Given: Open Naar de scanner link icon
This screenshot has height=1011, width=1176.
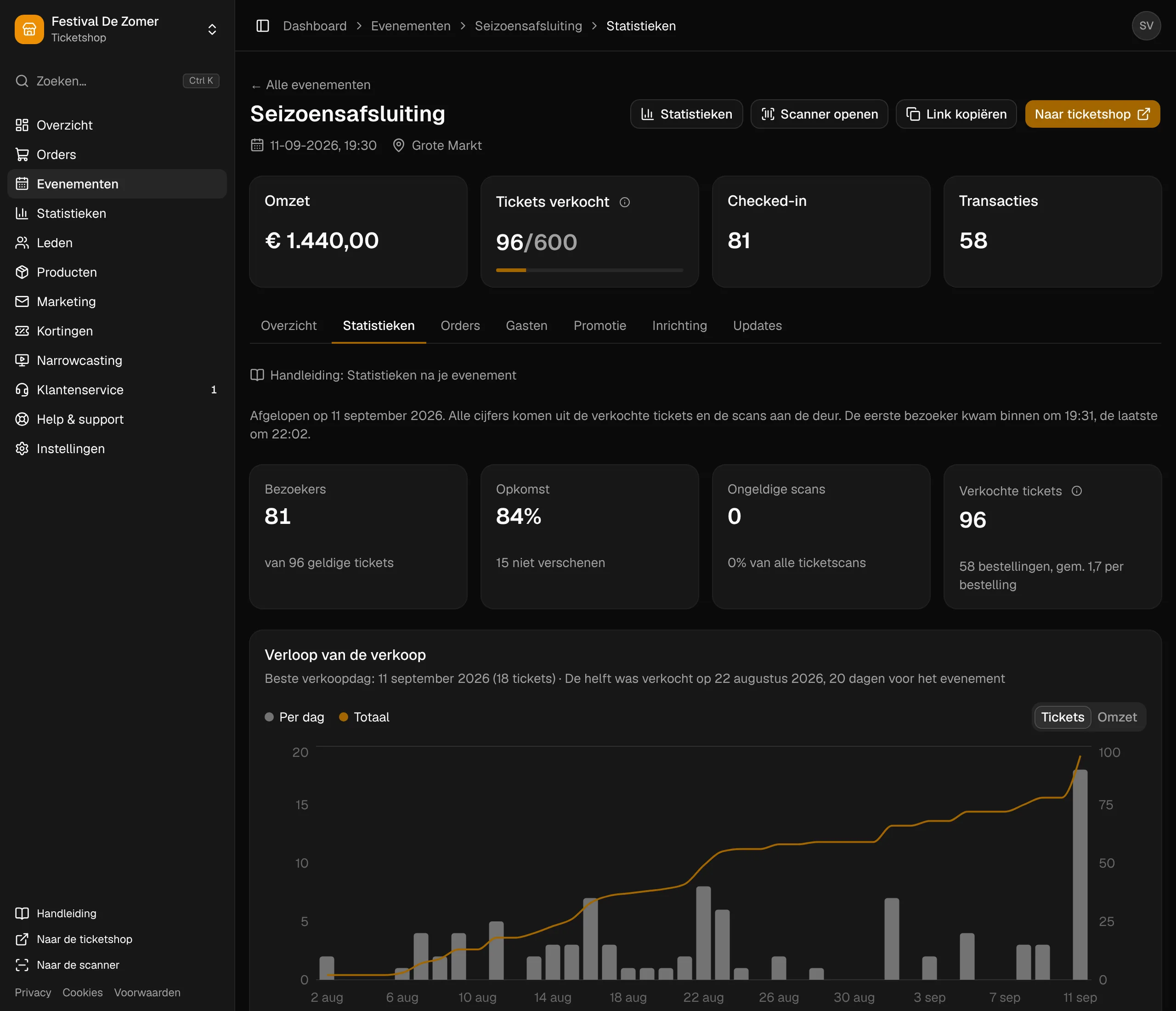Looking at the screenshot, I should pos(22,965).
